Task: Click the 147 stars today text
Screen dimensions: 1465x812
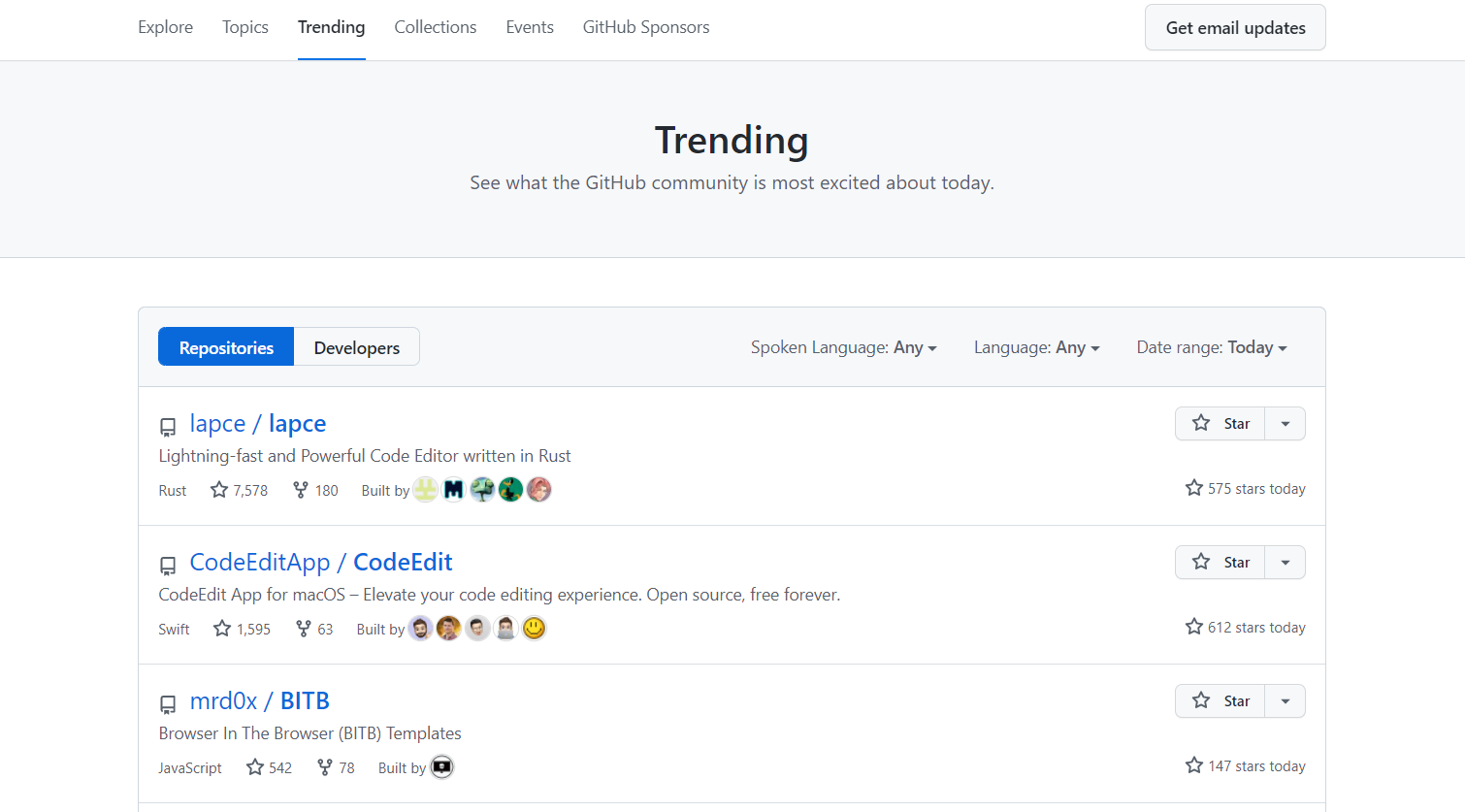Action: click(x=1246, y=765)
